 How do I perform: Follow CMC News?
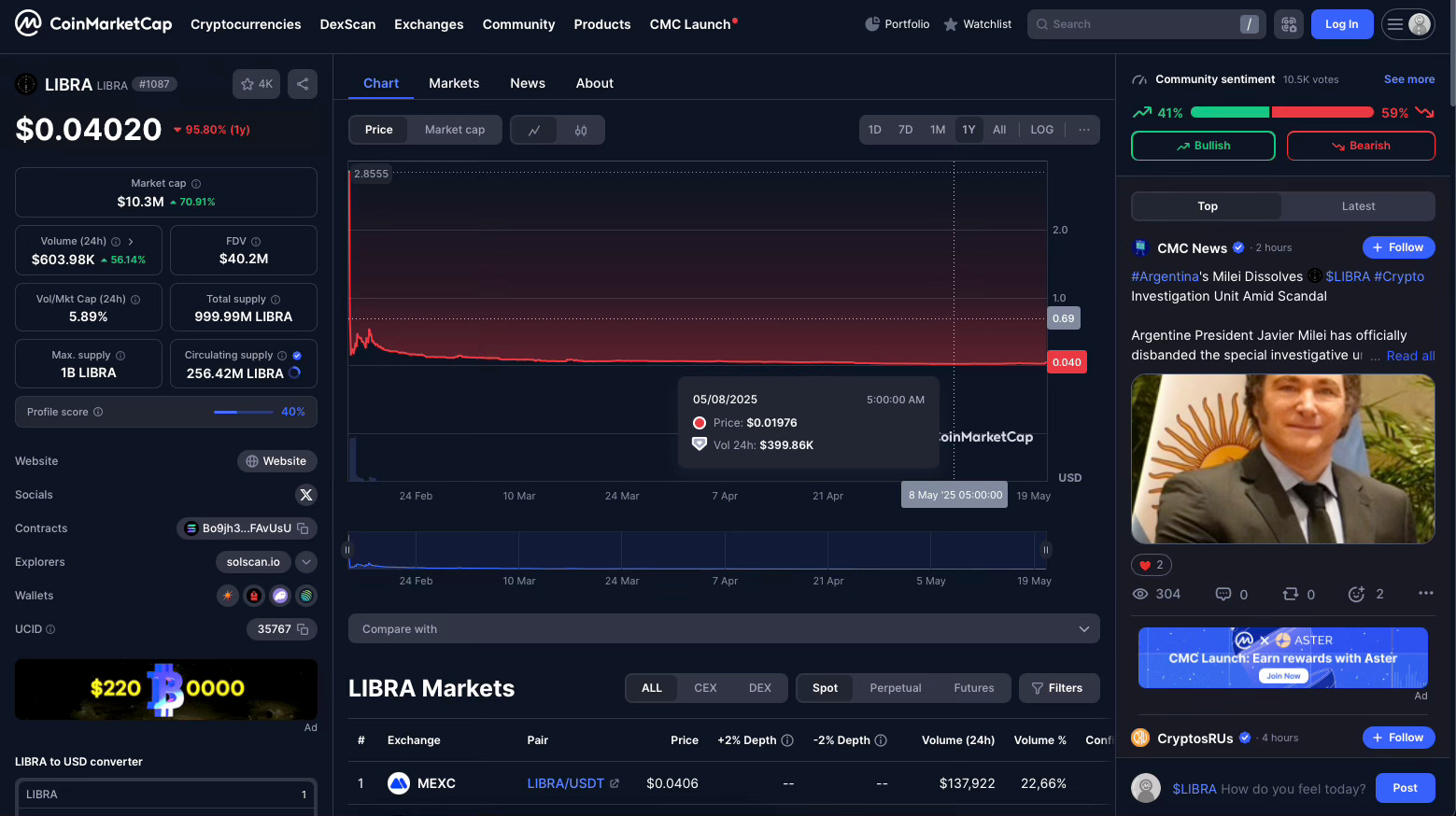(1398, 247)
